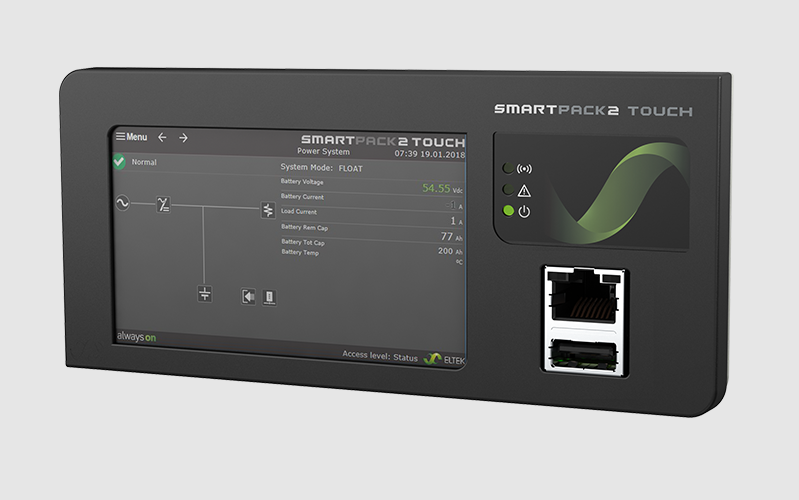
Task: Tap 'Access level: Status' in footer
Action: pos(380,356)
